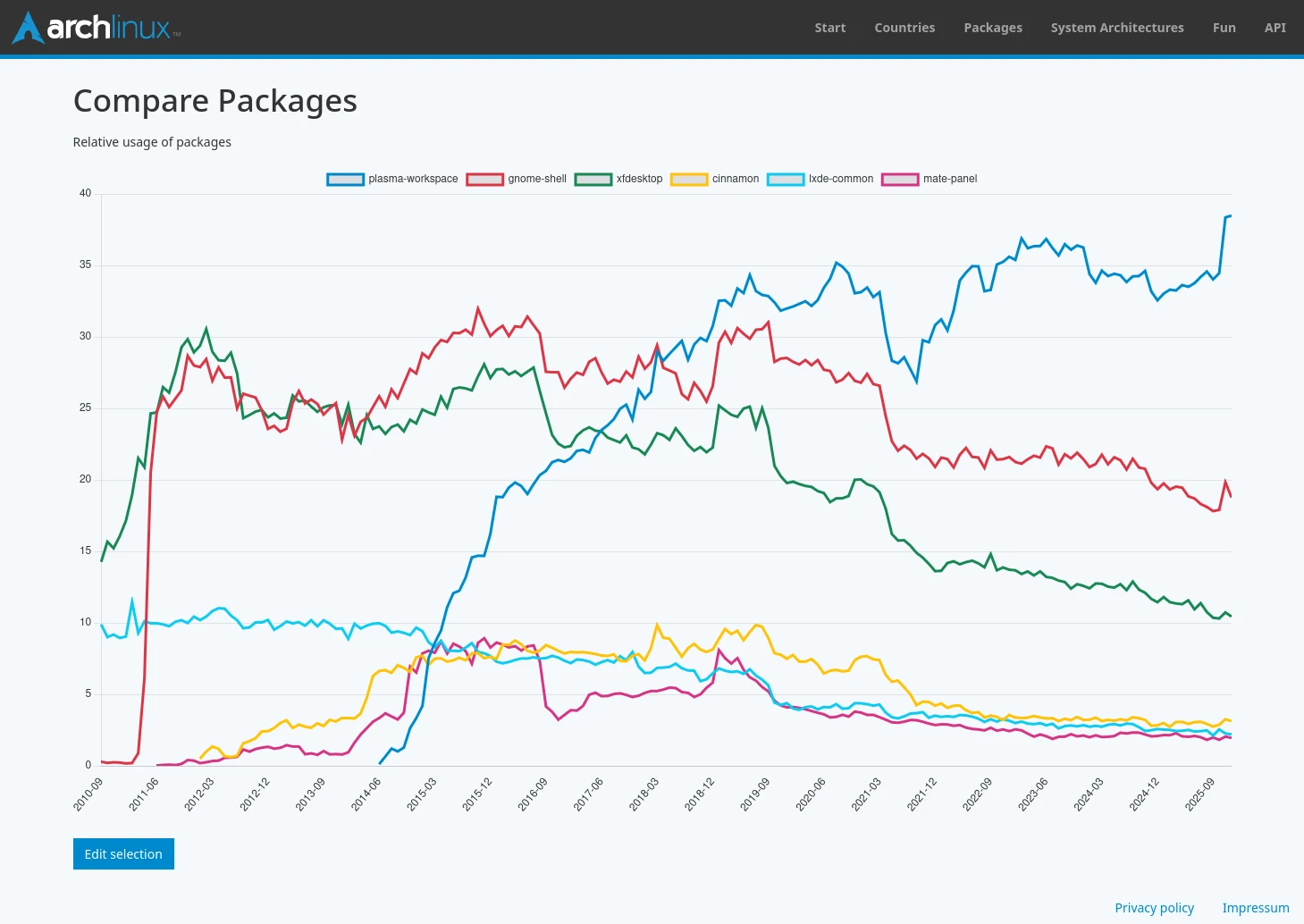This screenshot has height=924, width=1304.
Task: Click the plasma-workspace line's final peak point
Action: [1231, 215]
